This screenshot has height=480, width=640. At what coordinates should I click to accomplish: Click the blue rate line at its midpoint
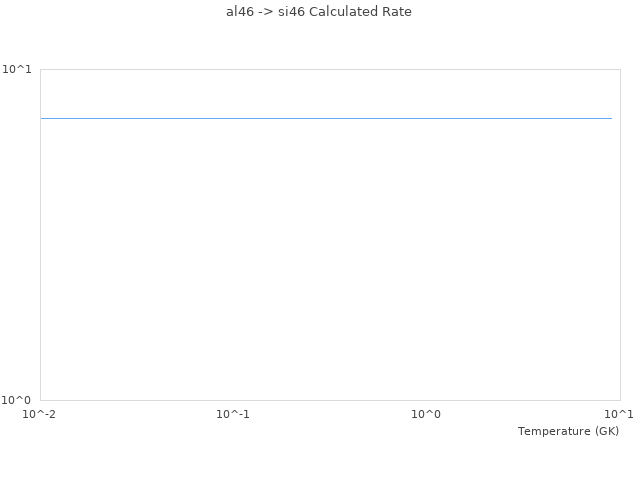pyautogui.click(x=326, y=118)
